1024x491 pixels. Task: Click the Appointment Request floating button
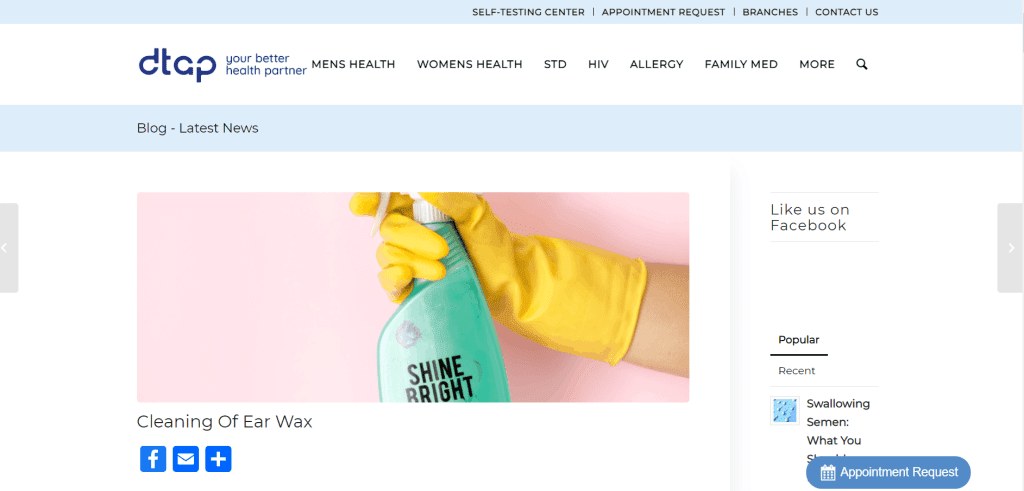(888, 472)
